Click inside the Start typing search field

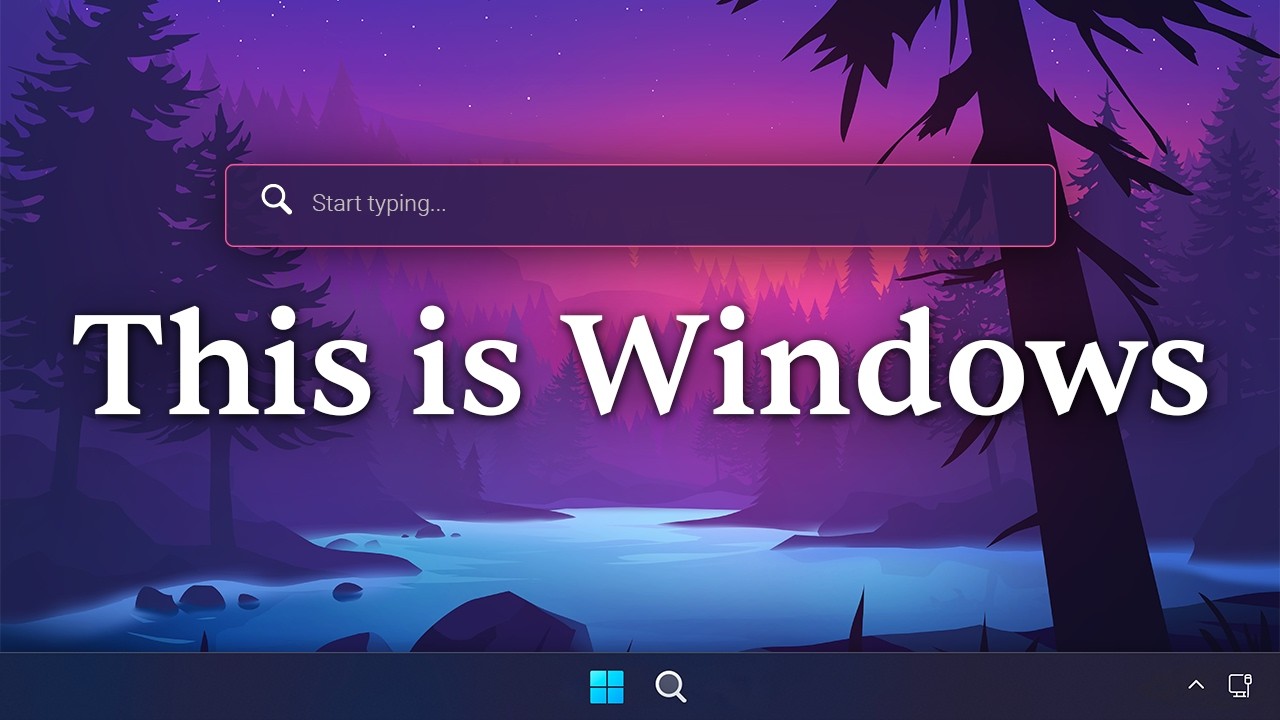click(x=640, y=204)
